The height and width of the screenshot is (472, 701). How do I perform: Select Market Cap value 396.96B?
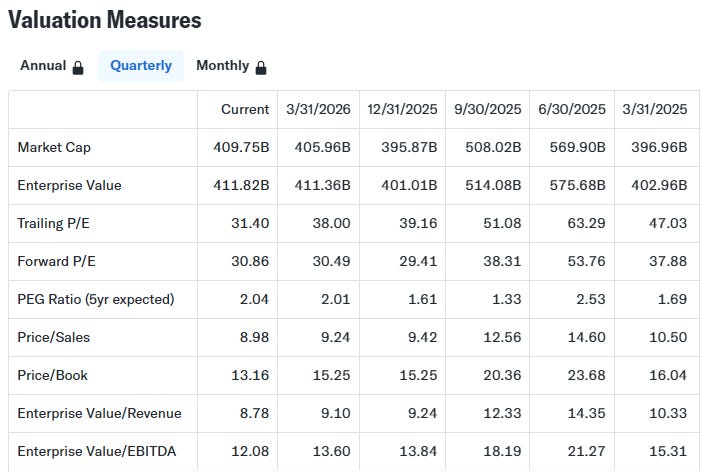tap(659, 148)
